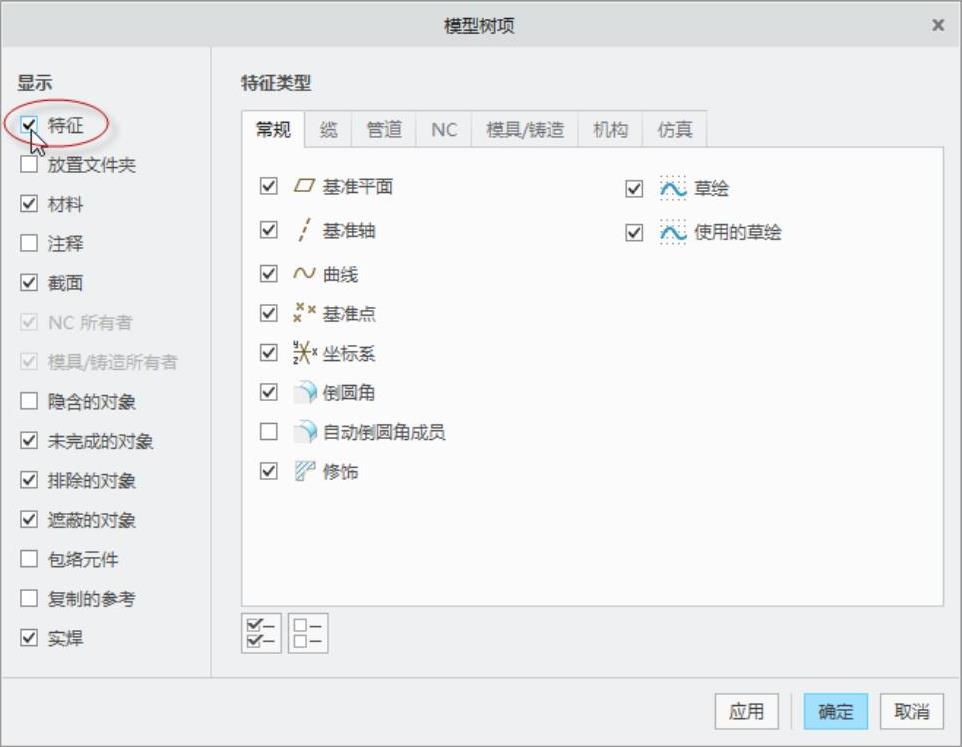Uncheck the 特征 display checkbox

click(x=29, y=125)
